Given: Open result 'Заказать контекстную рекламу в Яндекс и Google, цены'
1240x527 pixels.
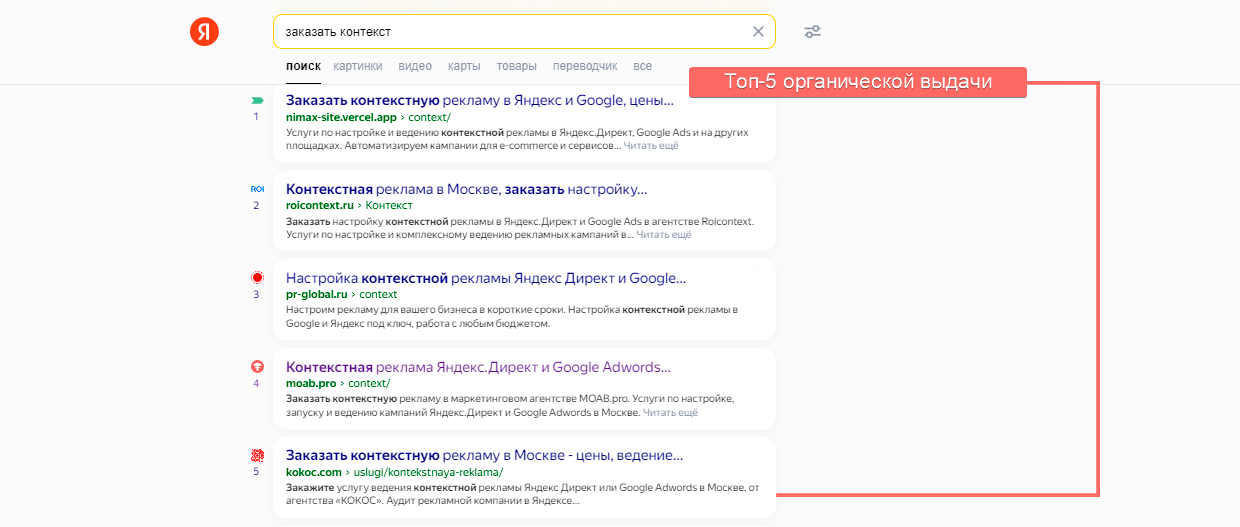Looking at the screenshot, I should (x=480, y=100).
